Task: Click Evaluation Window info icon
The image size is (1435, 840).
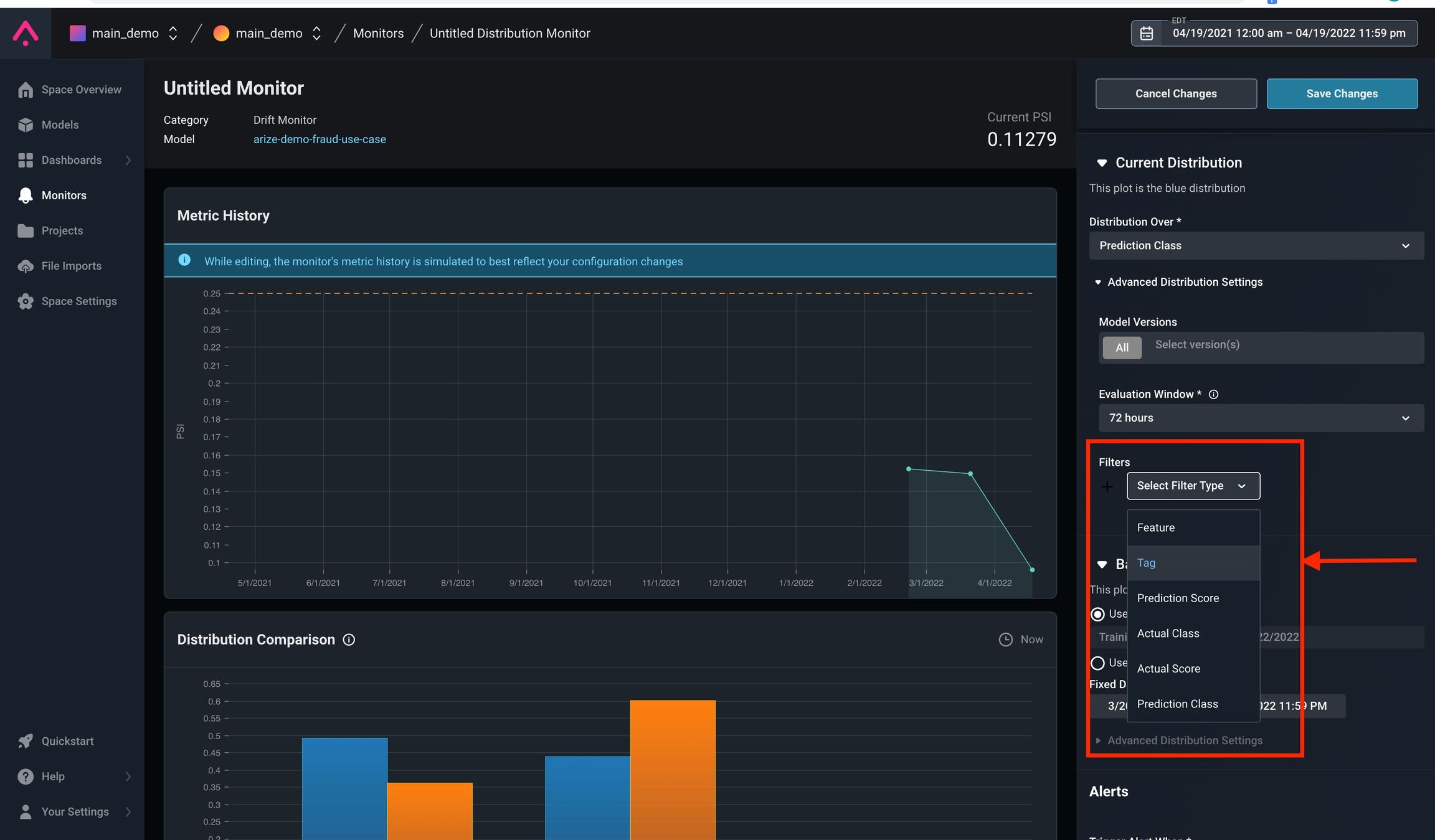Action: 1213,394
